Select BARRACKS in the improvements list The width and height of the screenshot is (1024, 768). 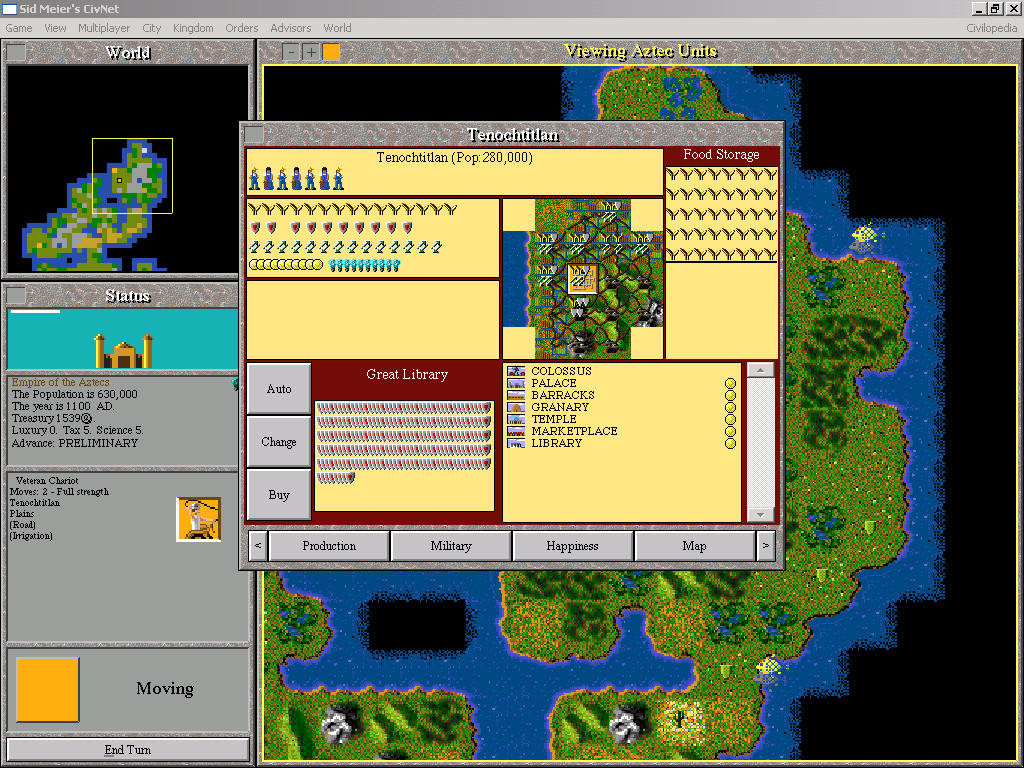point(563,395)
